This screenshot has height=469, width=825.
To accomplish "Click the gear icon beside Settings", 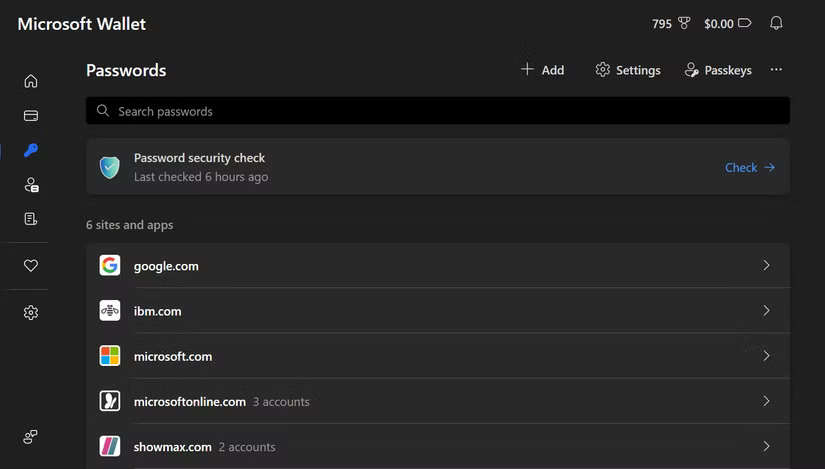I will click(x=602, y=69).
